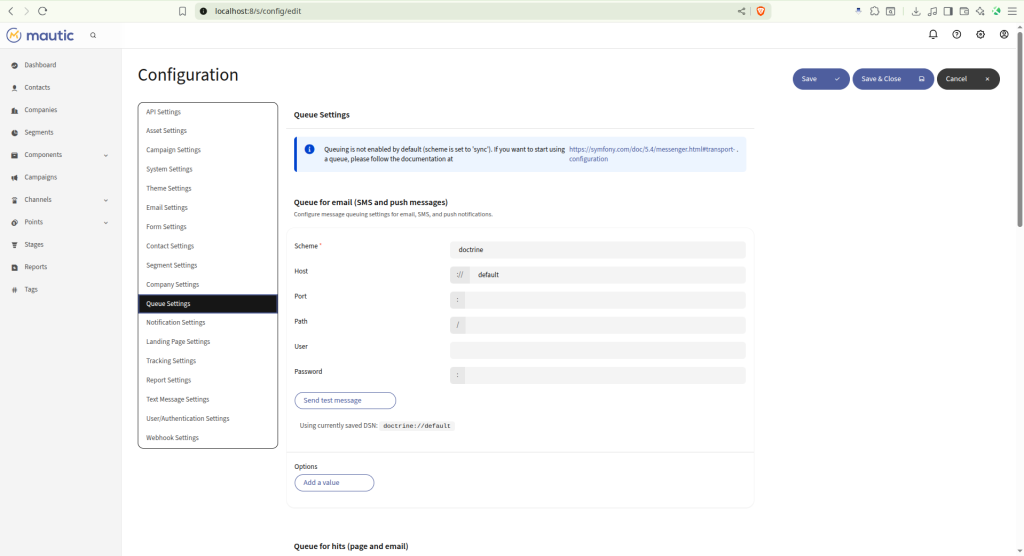Open Dashboard from the sidebar

[40, 65]
